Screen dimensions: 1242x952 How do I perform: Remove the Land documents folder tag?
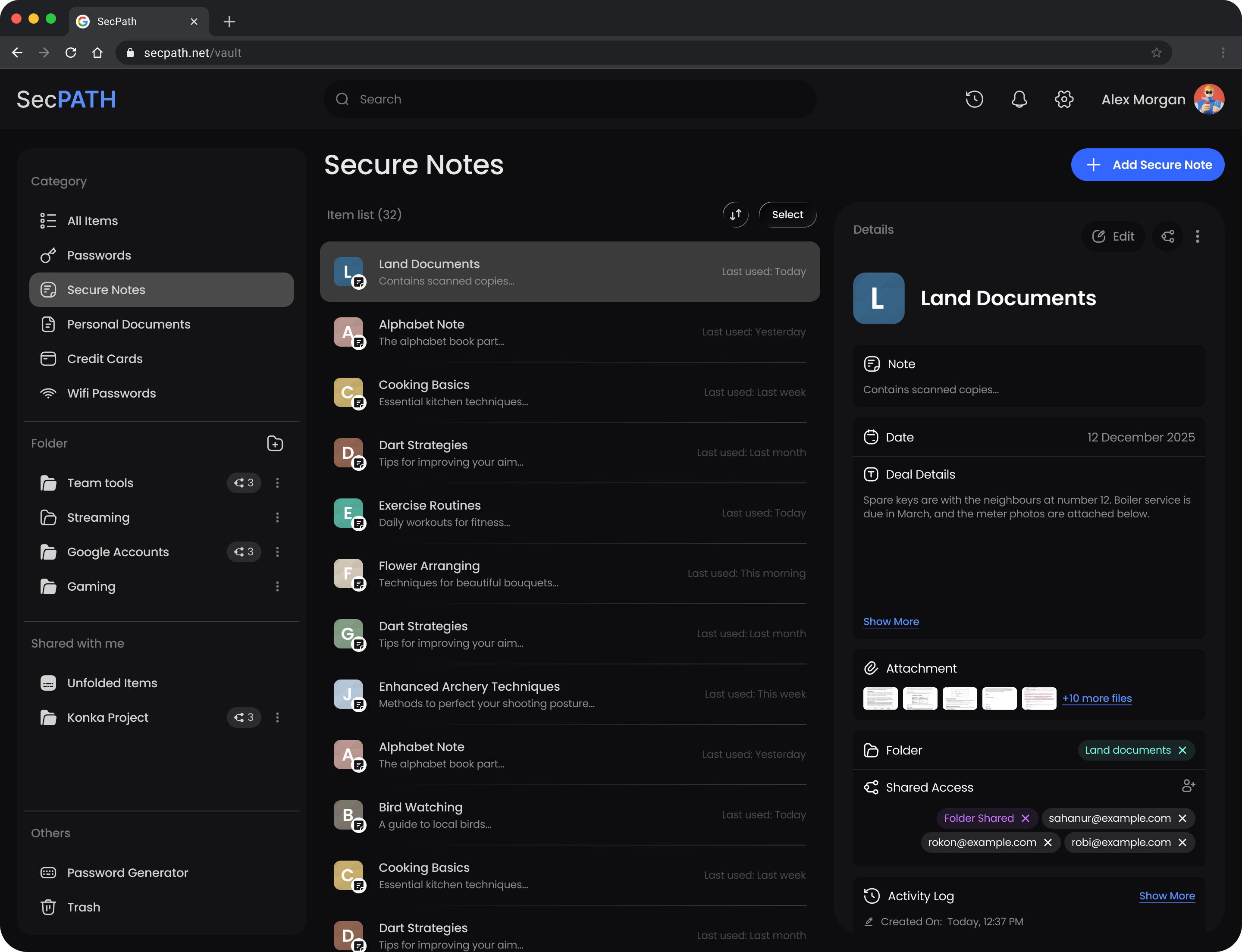pyautogui.click(x=1182, y=750)
